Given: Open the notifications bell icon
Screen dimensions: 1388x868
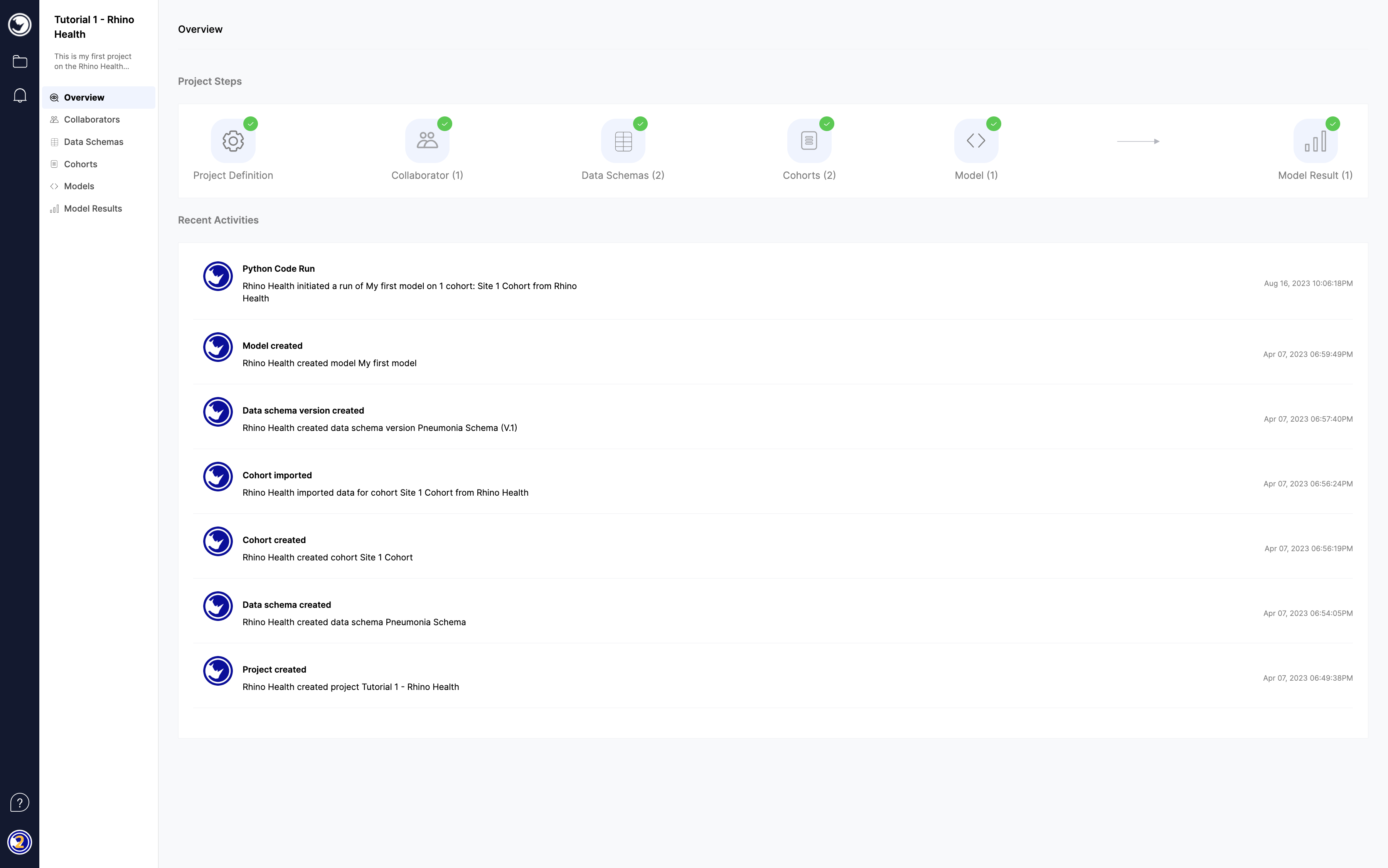Looking at the screenshot, I should [20, 95].
